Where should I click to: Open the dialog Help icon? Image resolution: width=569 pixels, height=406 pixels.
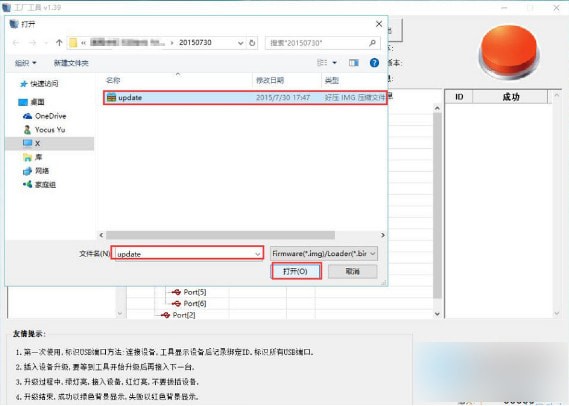click(374, 63)
